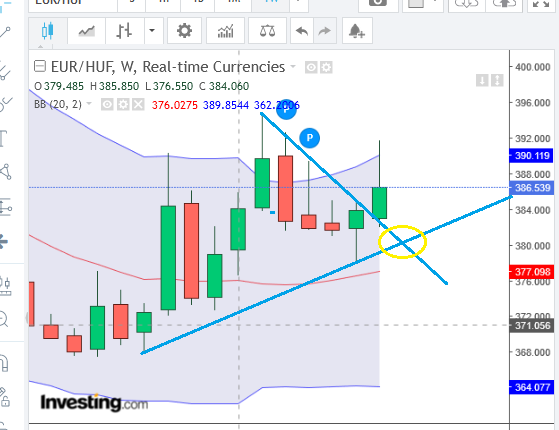Remove the BB indicator with X
Viewport: 559px width, 430px height.
click(138, 105)
